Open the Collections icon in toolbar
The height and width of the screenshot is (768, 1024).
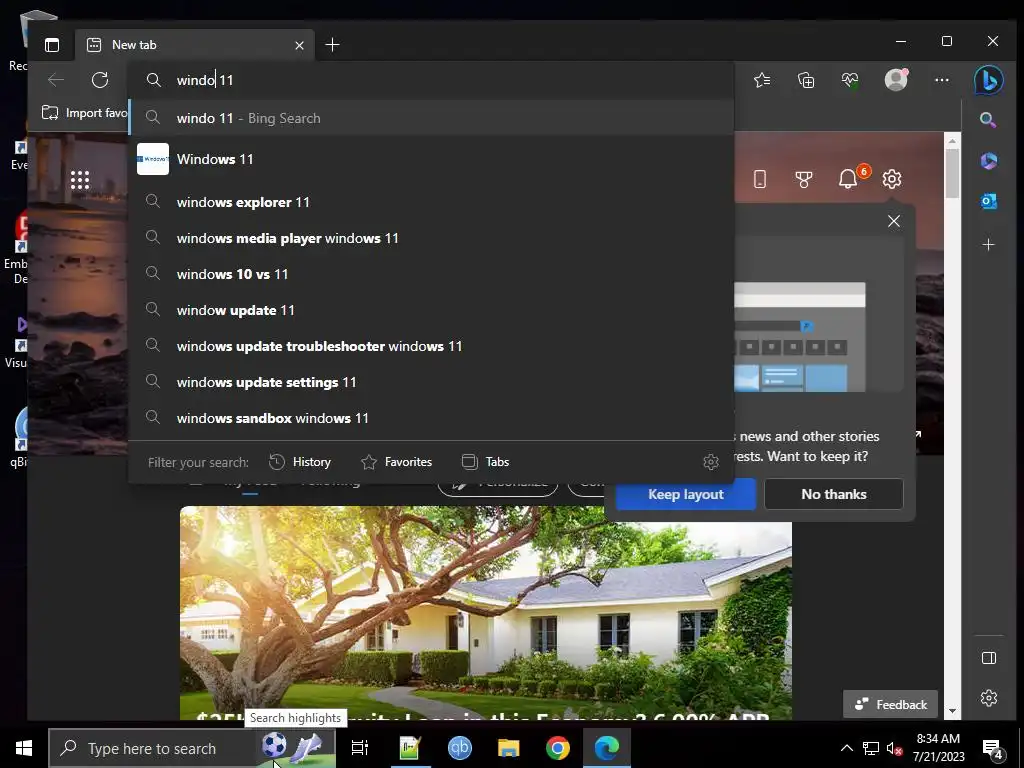pyautogui.click(x=806, y=80)
